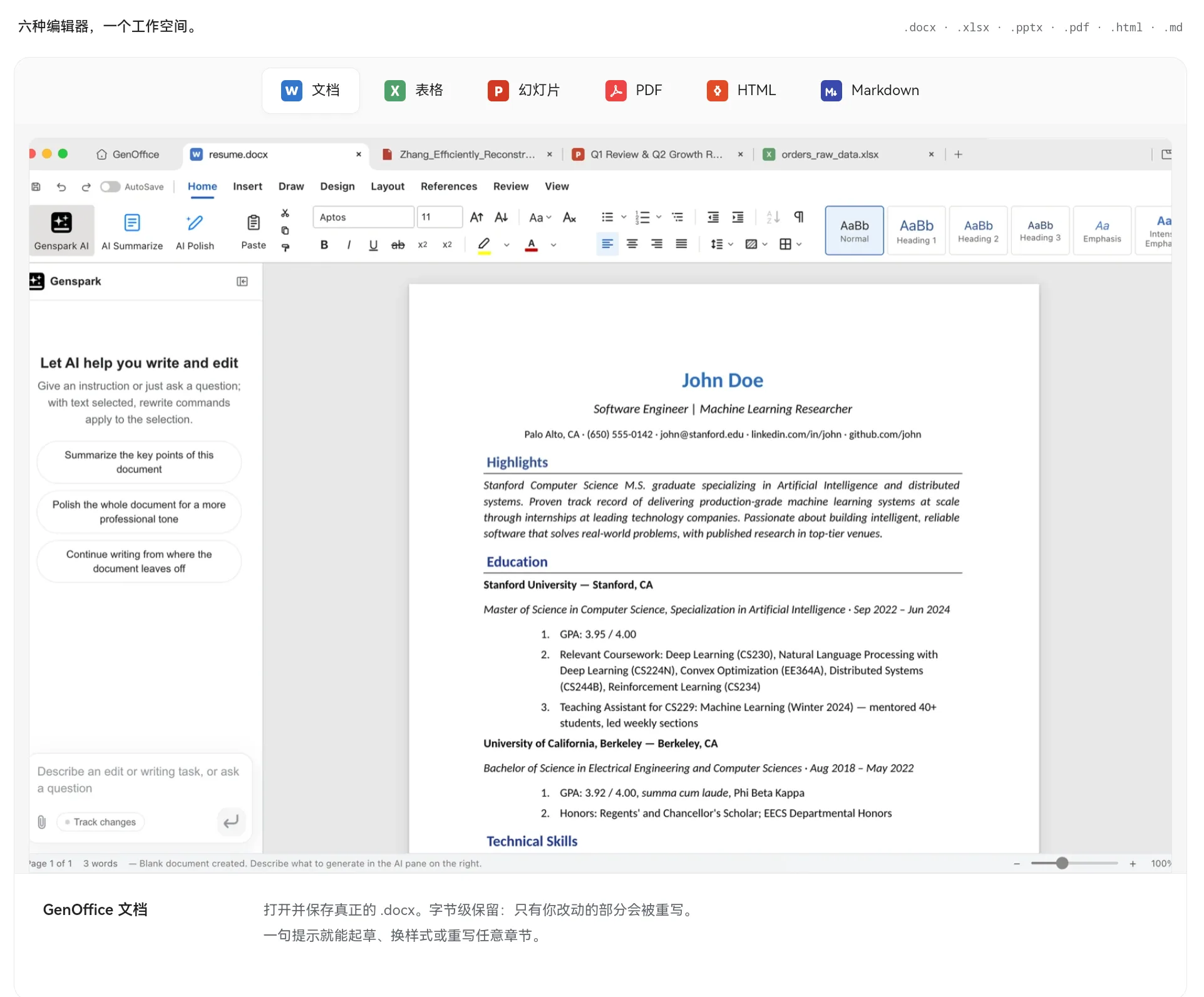Switch to the Markdown editor tab
The image size is (1204, 997).
870,91
